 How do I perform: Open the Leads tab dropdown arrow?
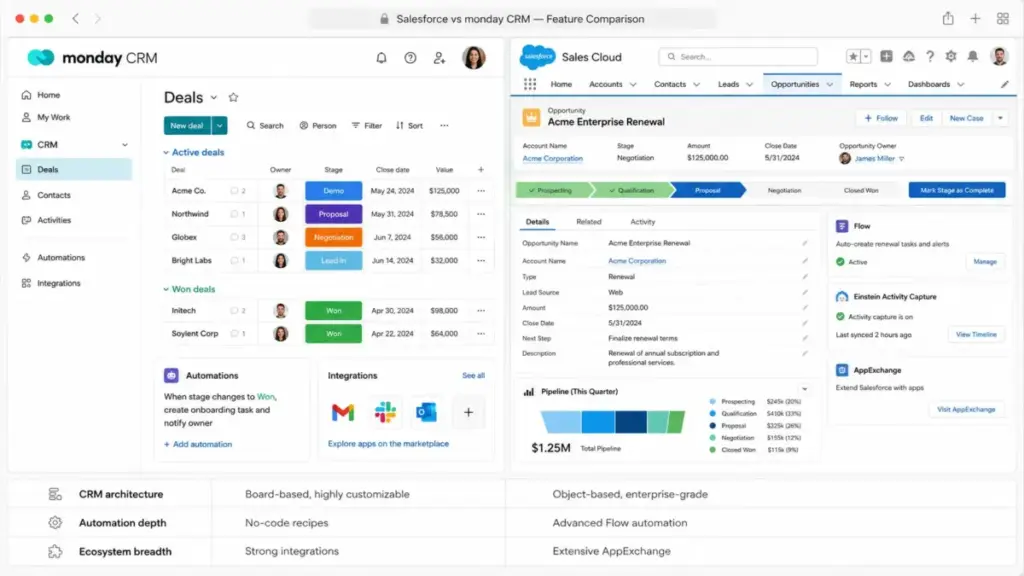click(749, 84)
